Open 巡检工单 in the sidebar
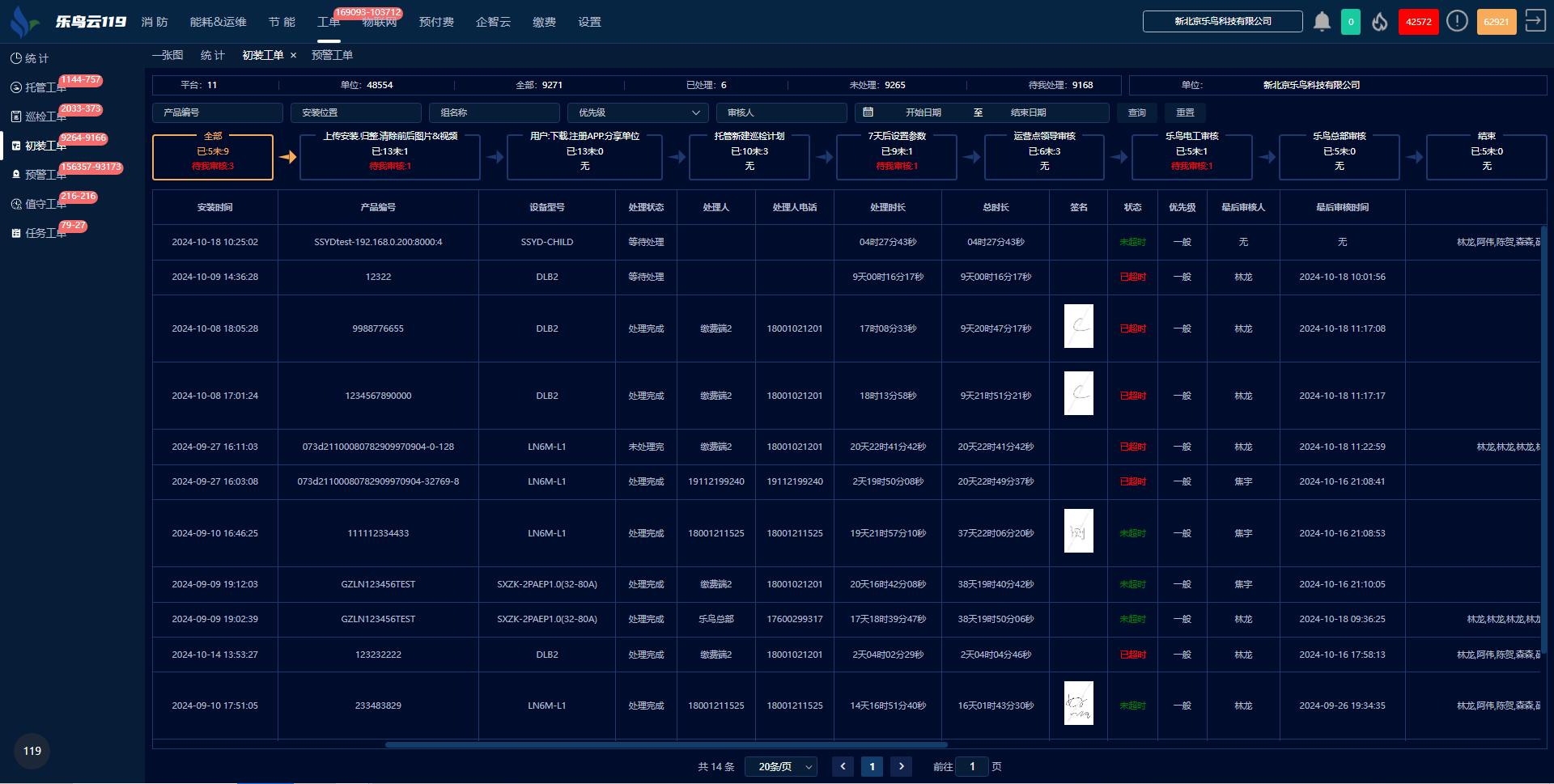The image size is (1554, 784). click(45, 117)
